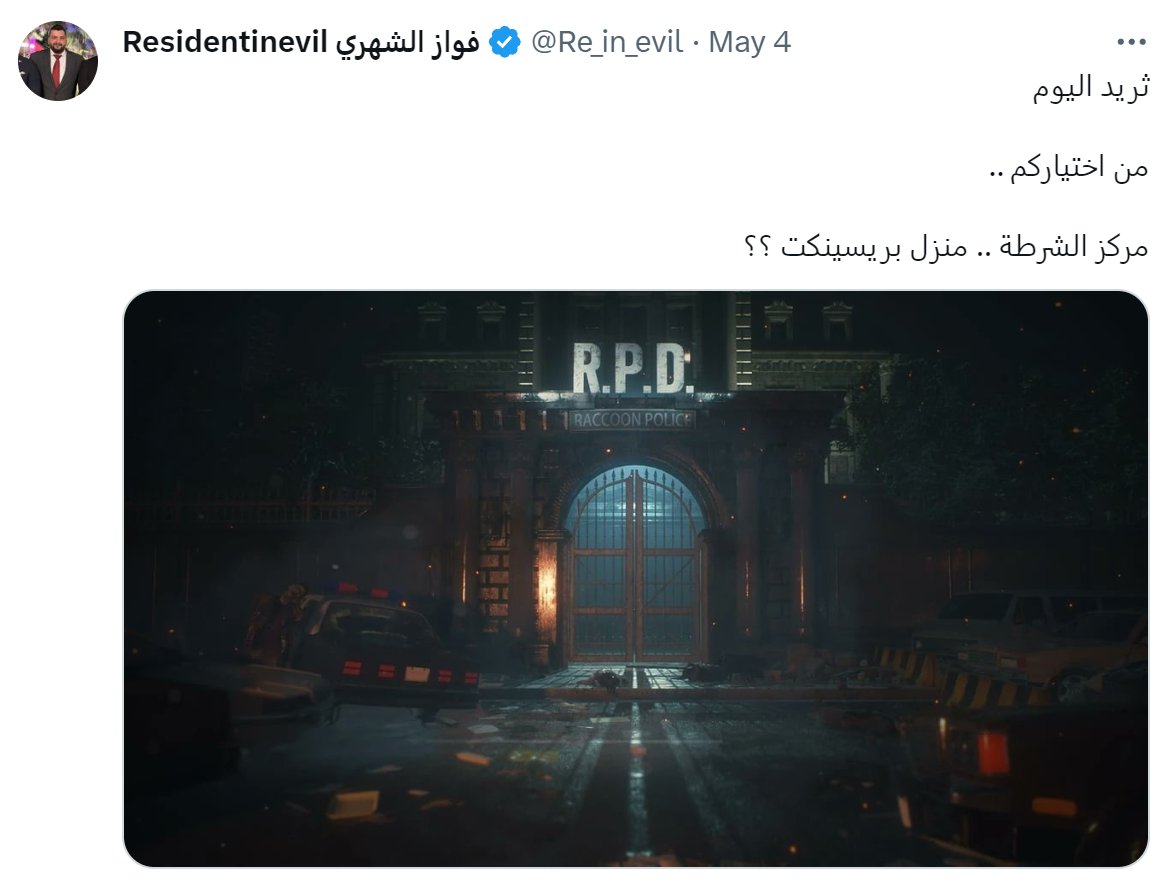Click the Residentinevil display name

coord(225,42)
